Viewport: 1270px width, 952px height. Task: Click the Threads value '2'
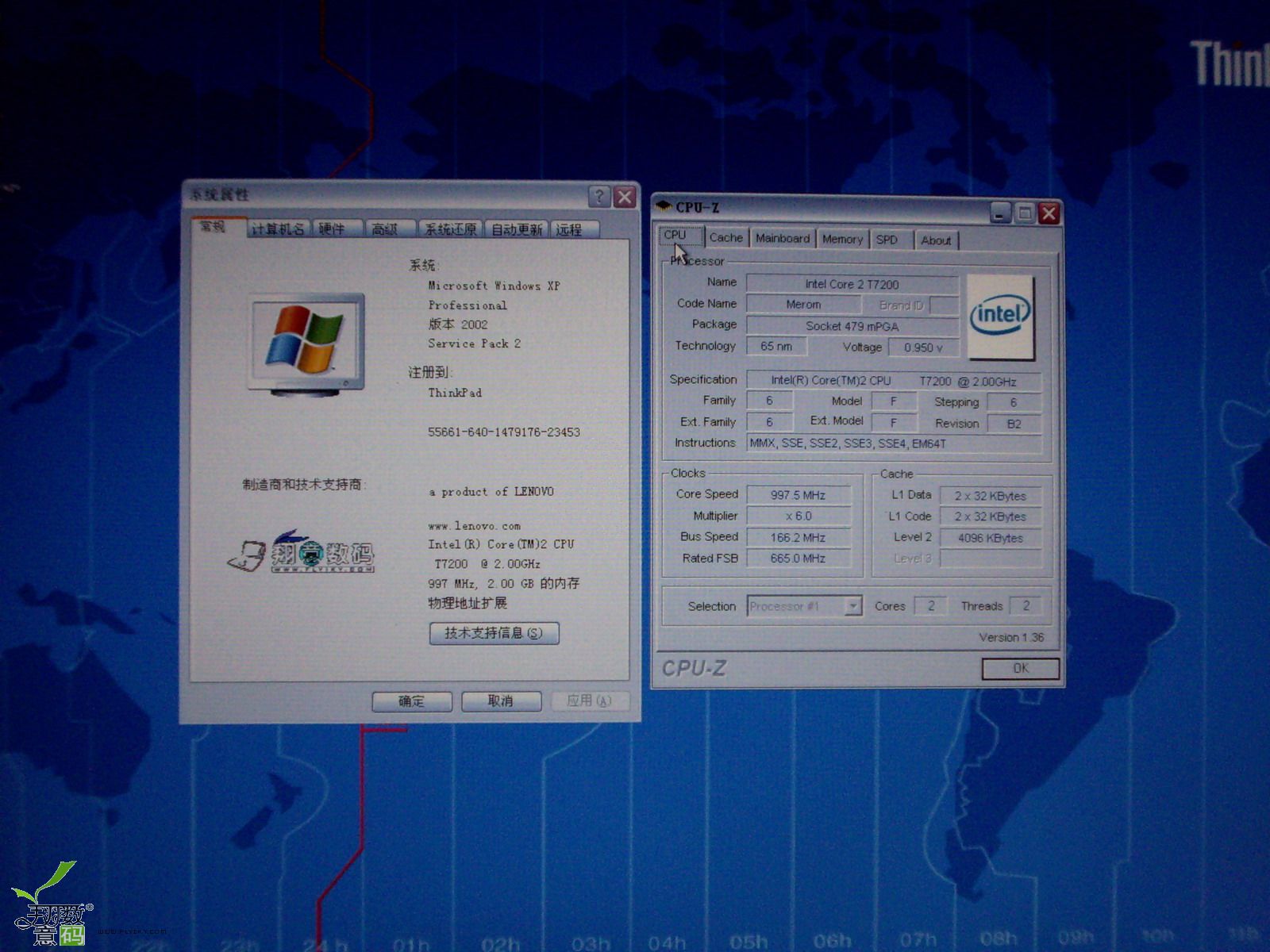click(x=1026, y=606)
